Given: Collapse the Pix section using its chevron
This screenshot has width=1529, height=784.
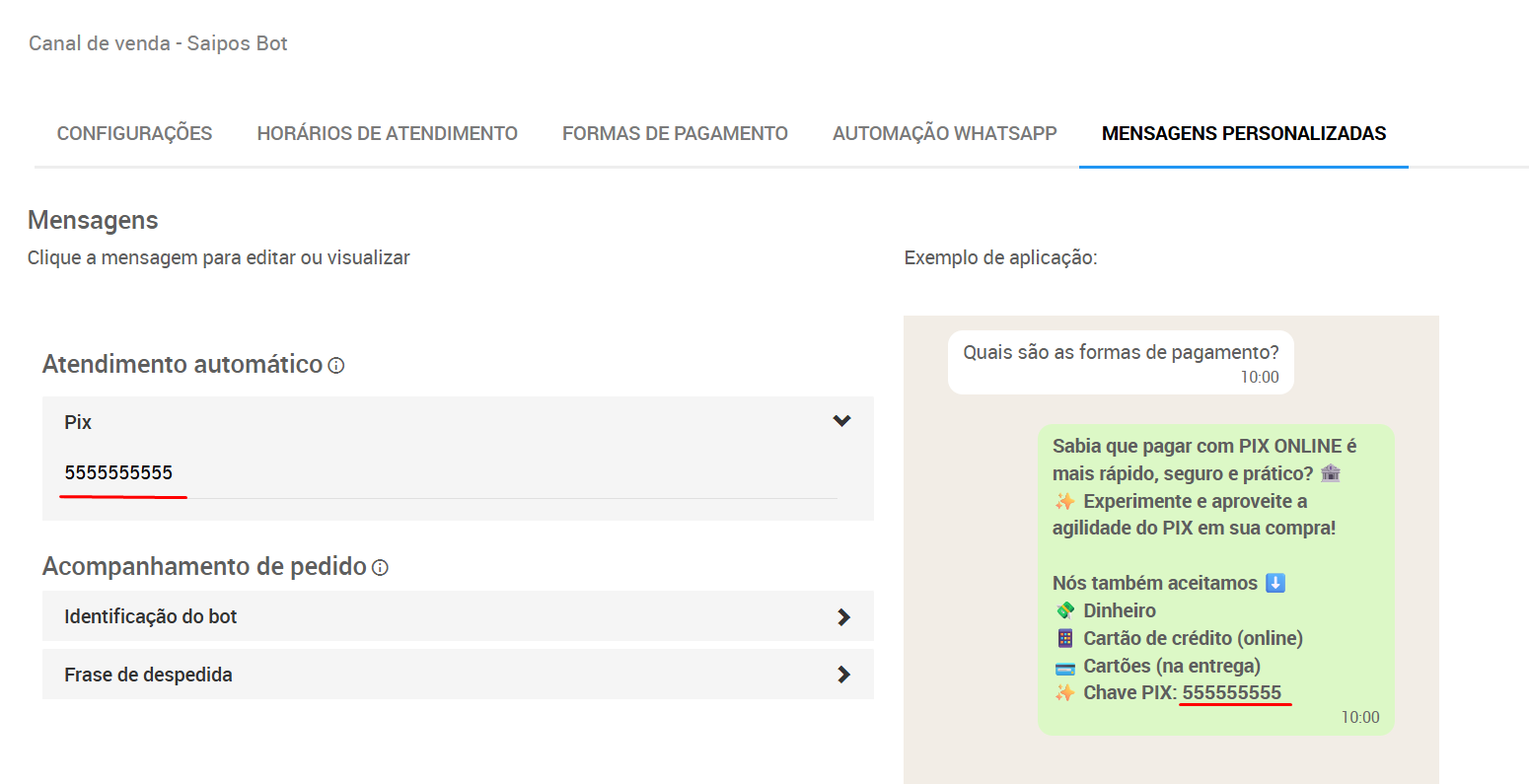Looking at the screenshot, I should click(x=841, y=421).
